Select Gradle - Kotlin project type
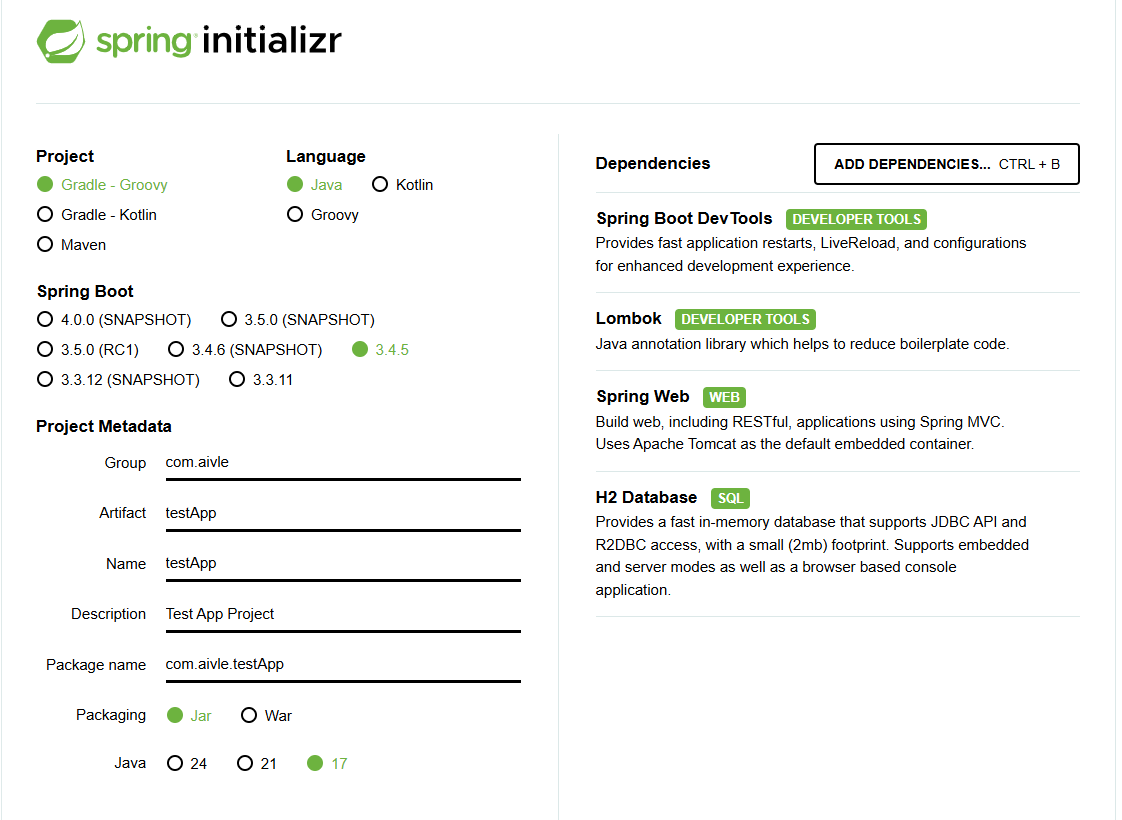 97,215
